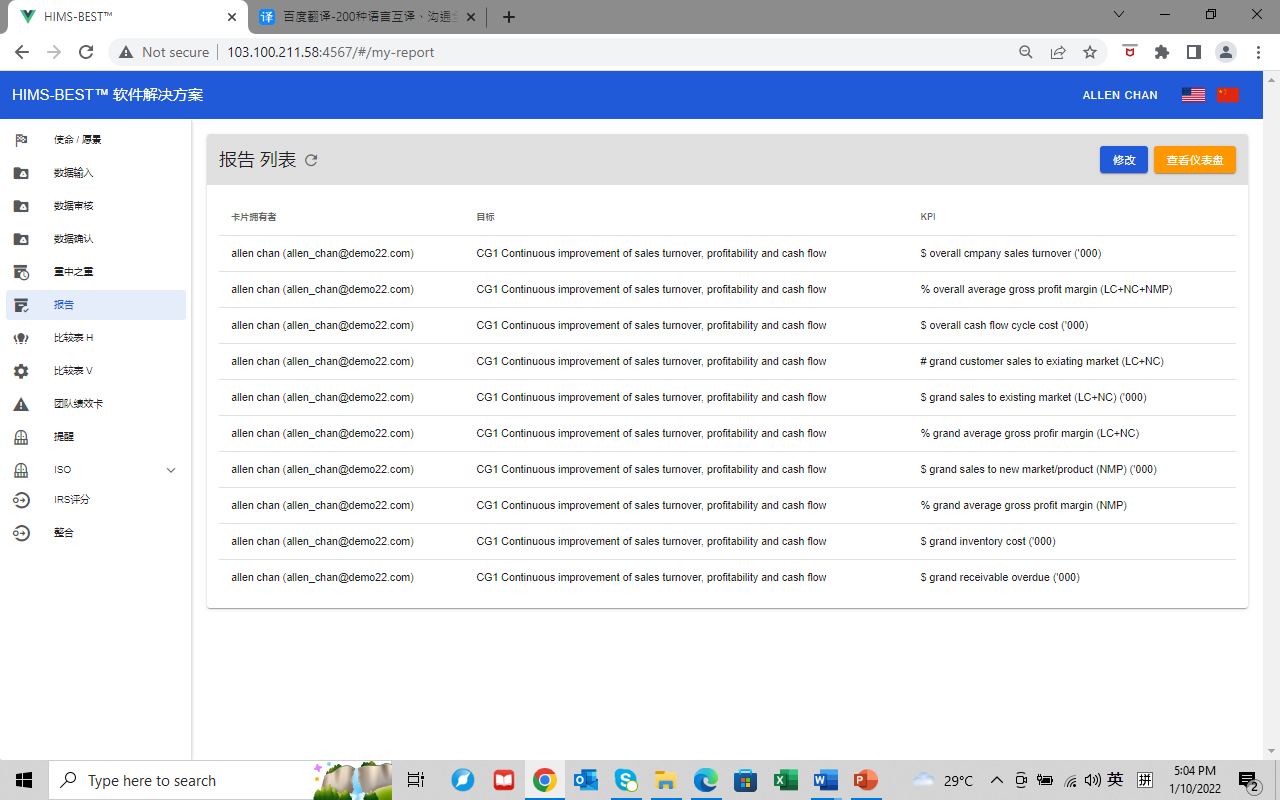Switch language using the China flag
The height and width of the screenshot is (800, 1280).
pos(1228,95)
